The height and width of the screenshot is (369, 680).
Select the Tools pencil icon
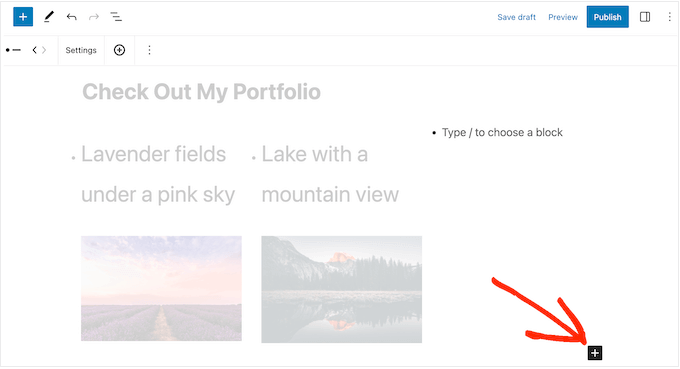click(x=49, y=17)
